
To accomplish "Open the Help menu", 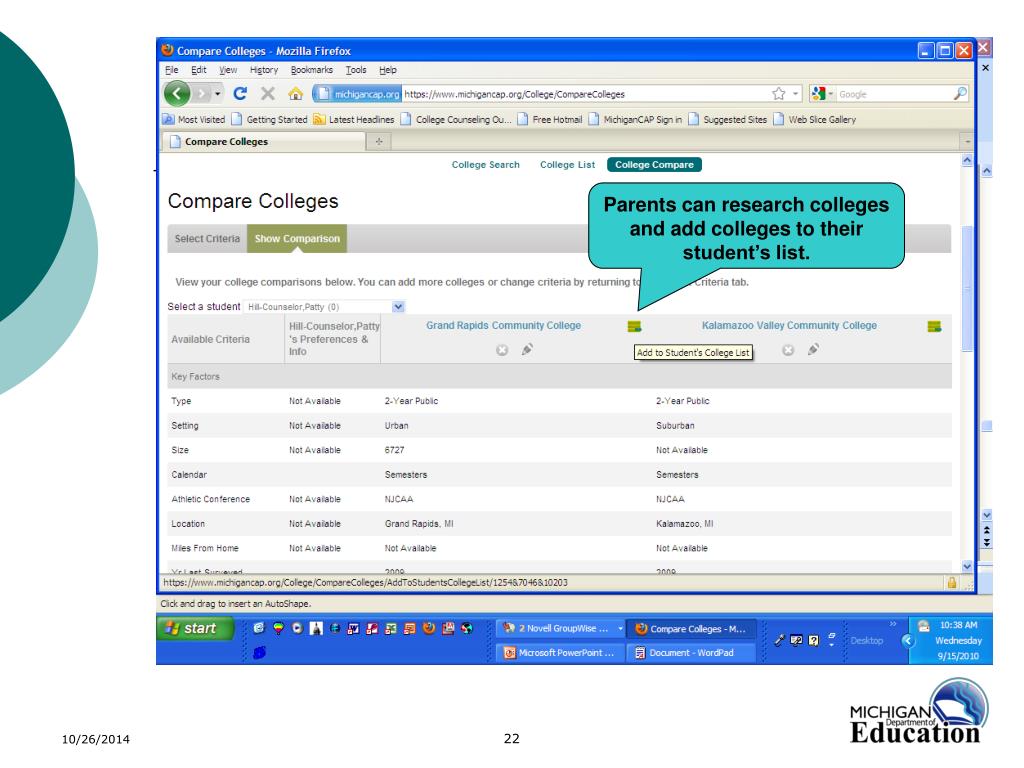I will click(x=388, y=70).
